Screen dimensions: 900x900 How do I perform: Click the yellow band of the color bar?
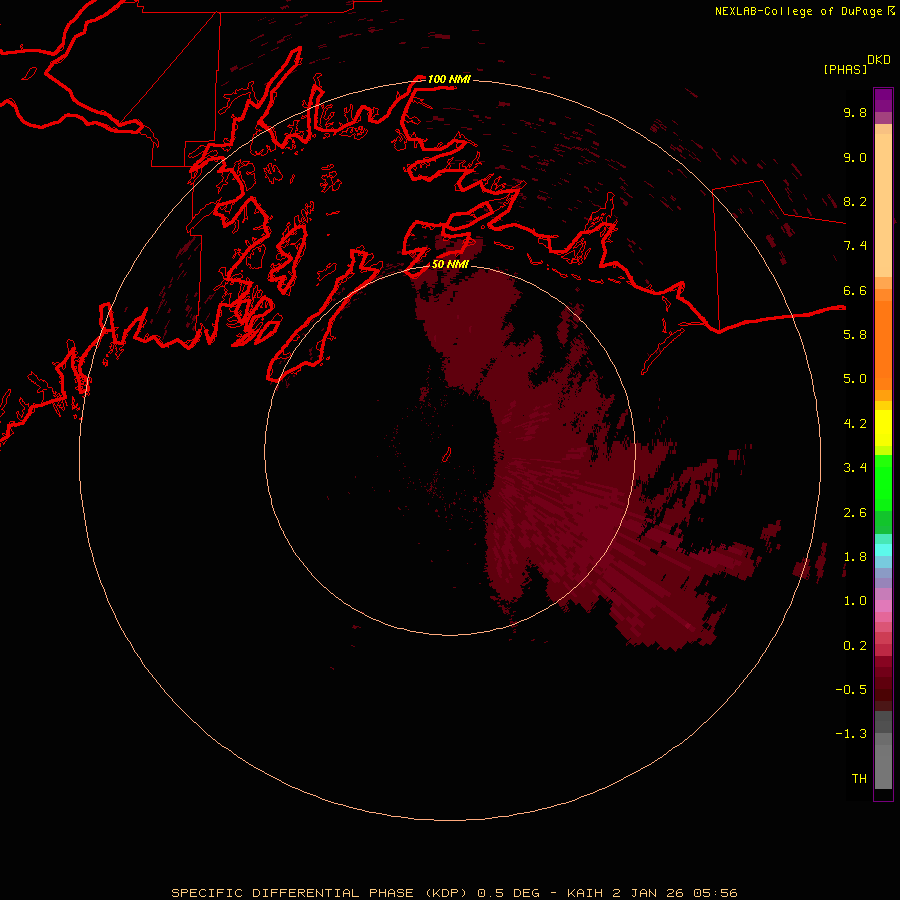click(883, 428)
